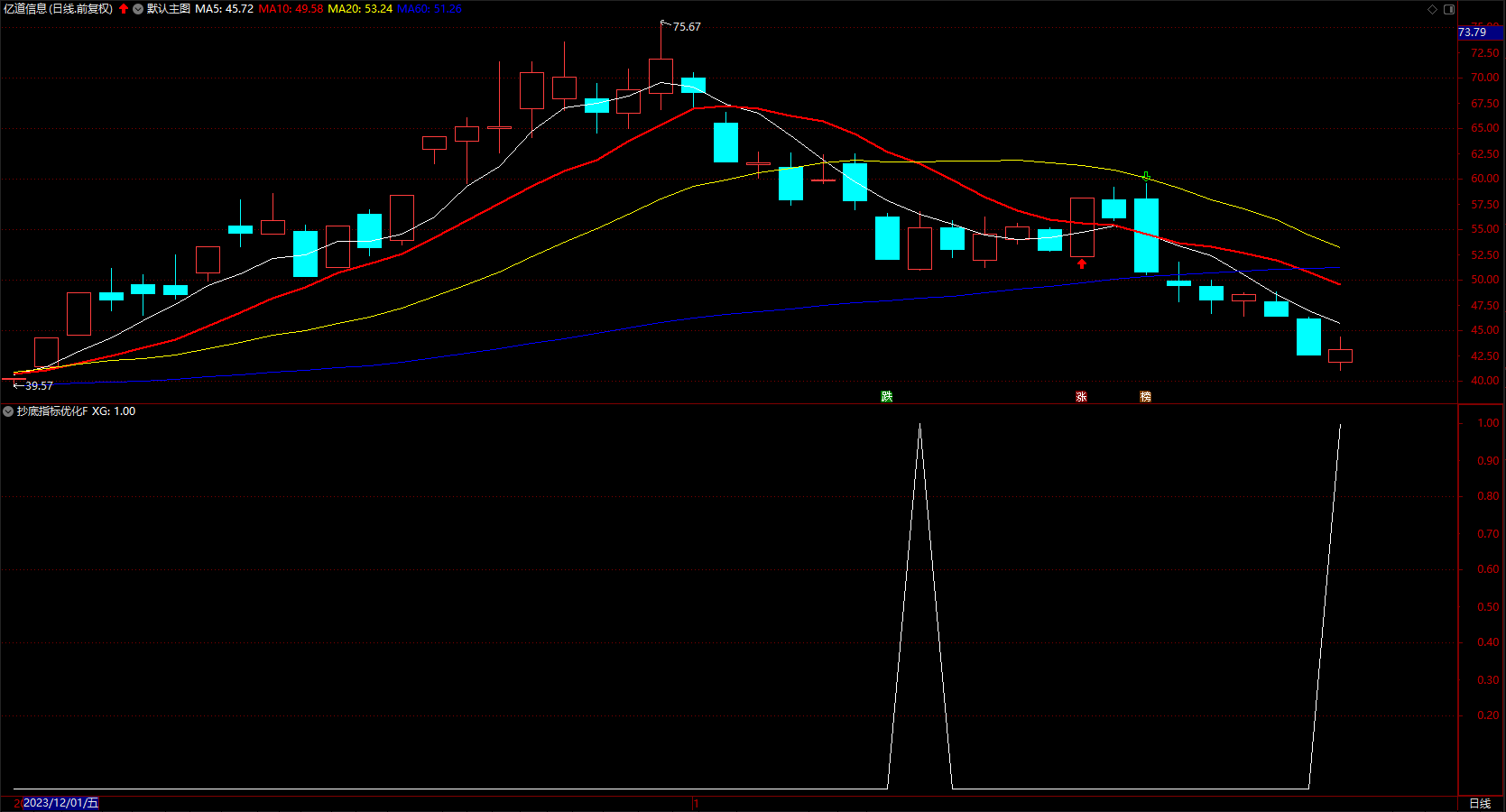
Task: Click the diamond icon at top right
Action: point(1432,9)
